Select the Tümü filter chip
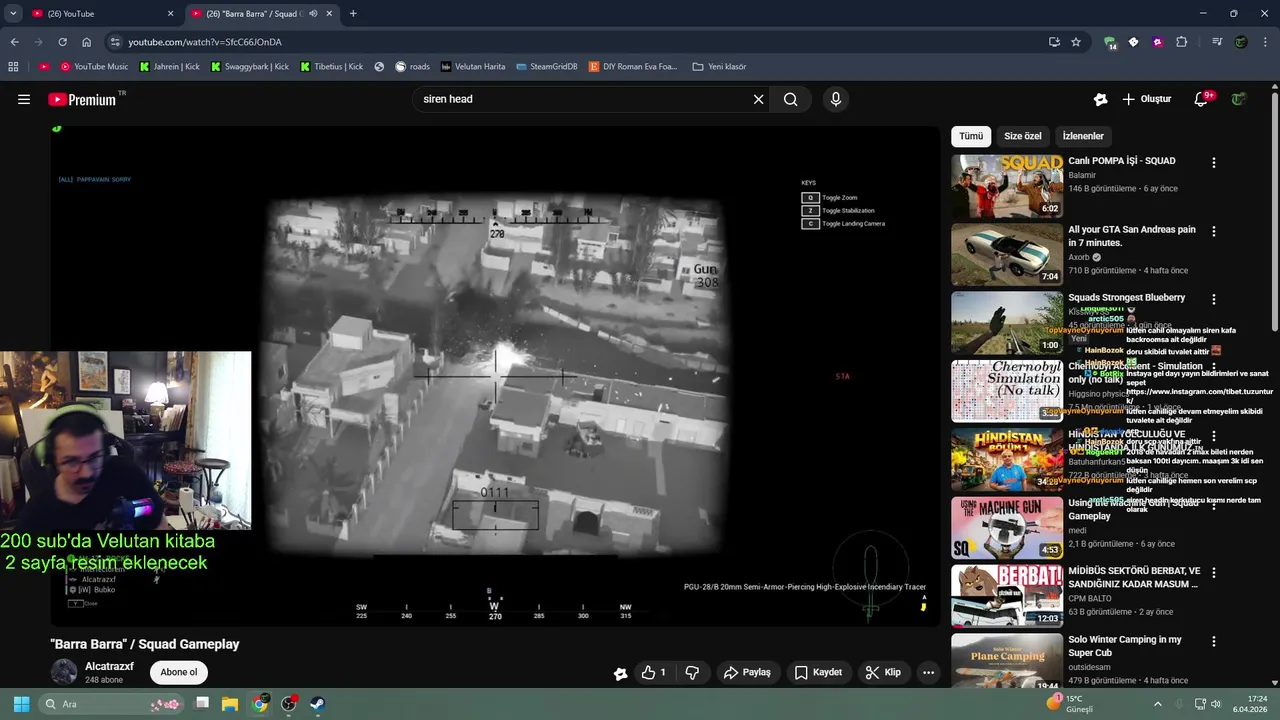 [x=971, y=136]
